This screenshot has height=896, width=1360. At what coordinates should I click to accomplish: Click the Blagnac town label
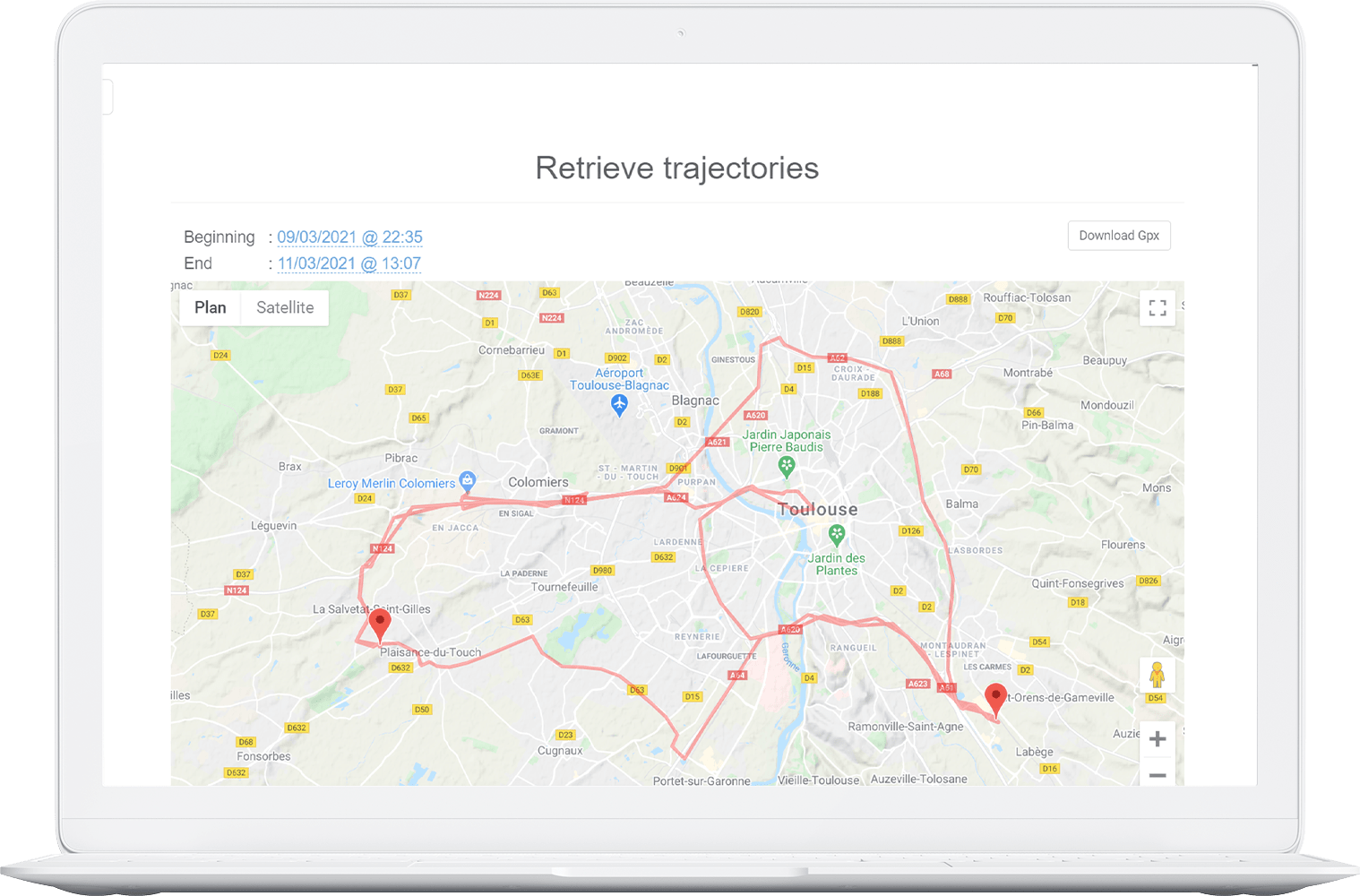click(x=695, y=401)
